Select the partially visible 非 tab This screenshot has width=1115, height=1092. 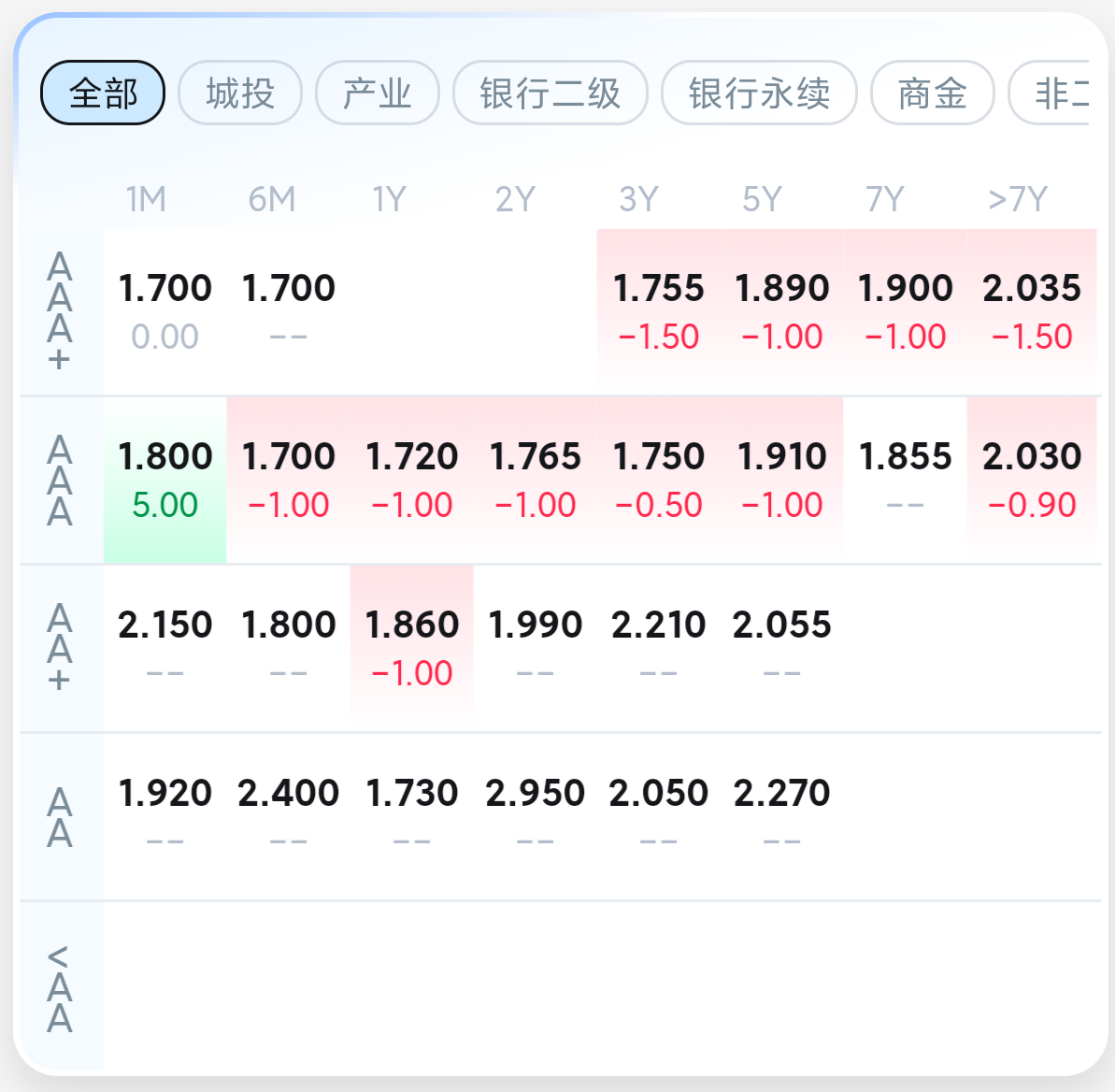pos(1050,93)
